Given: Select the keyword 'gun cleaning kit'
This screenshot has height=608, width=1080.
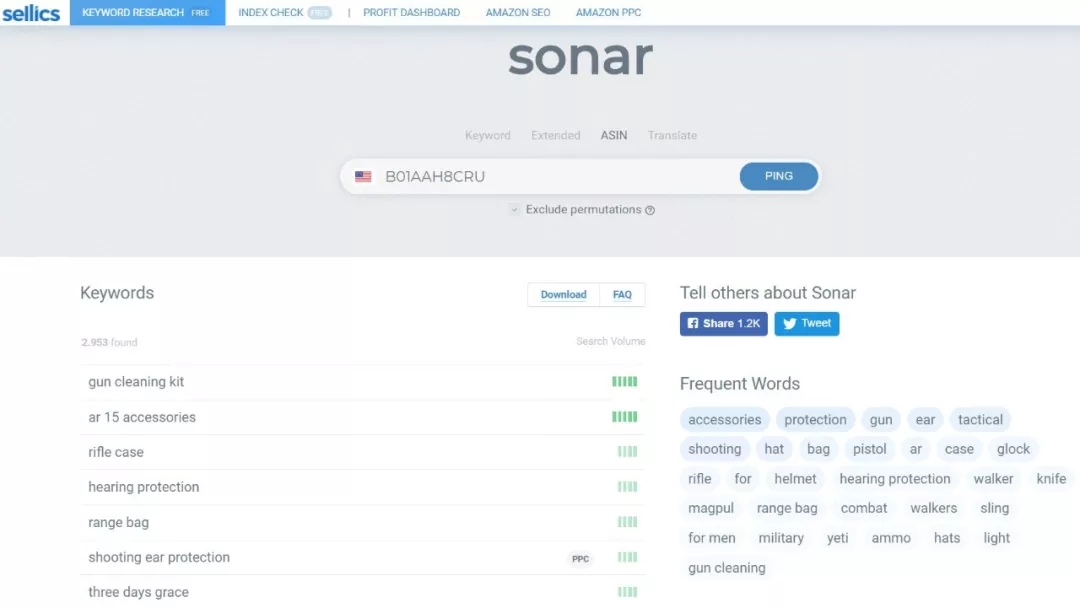Looking at the screenshot, I should [136, 382].
